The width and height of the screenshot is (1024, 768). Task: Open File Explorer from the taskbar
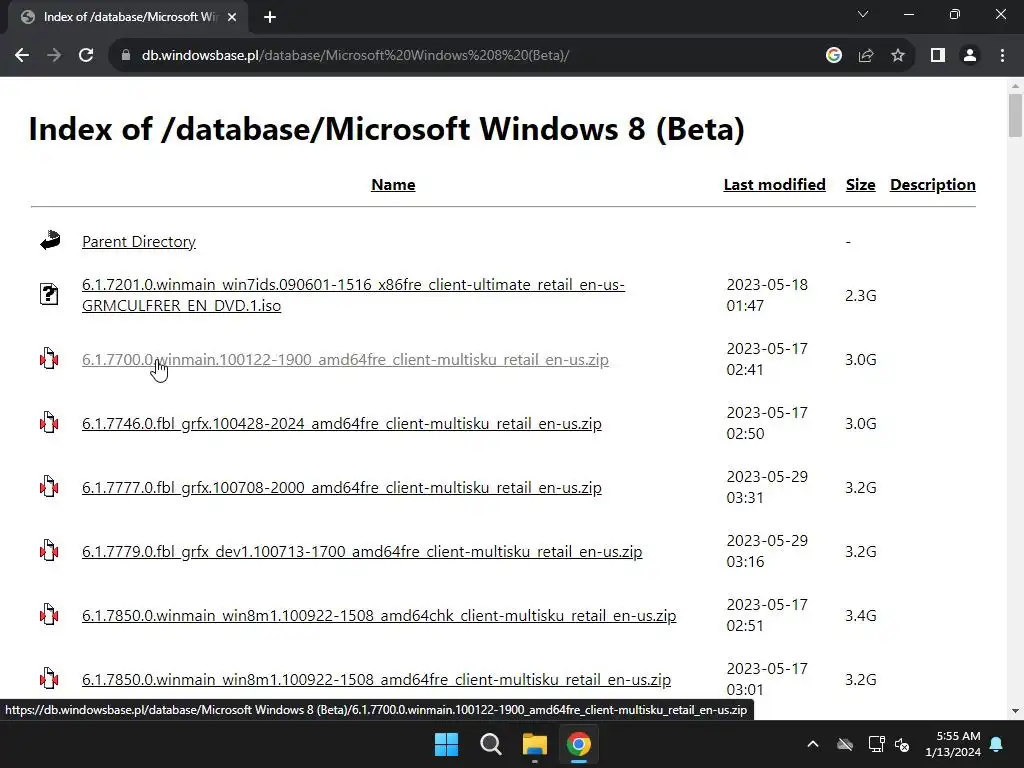coord(534,744)
